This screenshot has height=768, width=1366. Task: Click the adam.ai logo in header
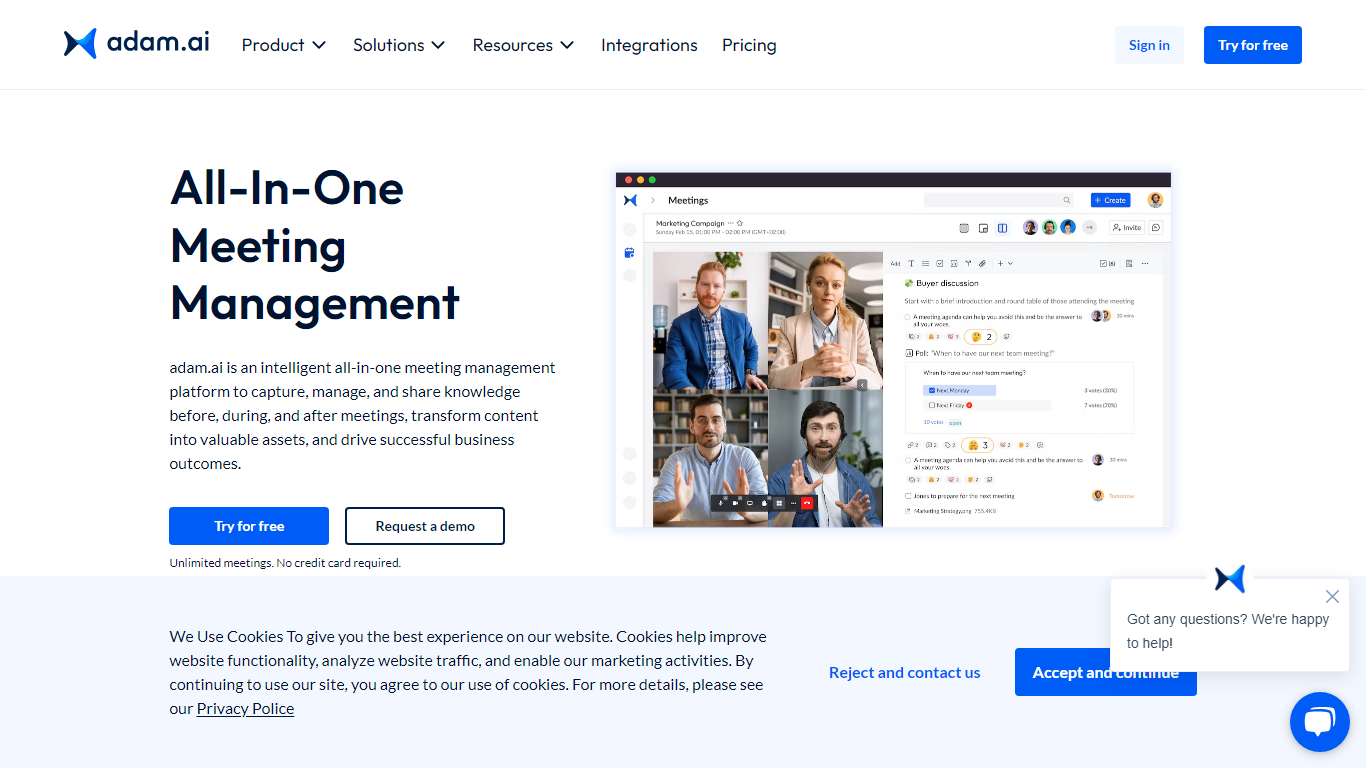[137, 44]
